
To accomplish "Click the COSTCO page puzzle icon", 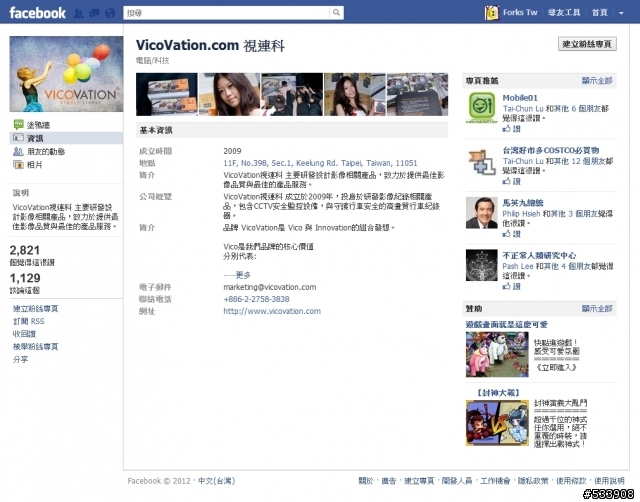I will pos(482,162).
